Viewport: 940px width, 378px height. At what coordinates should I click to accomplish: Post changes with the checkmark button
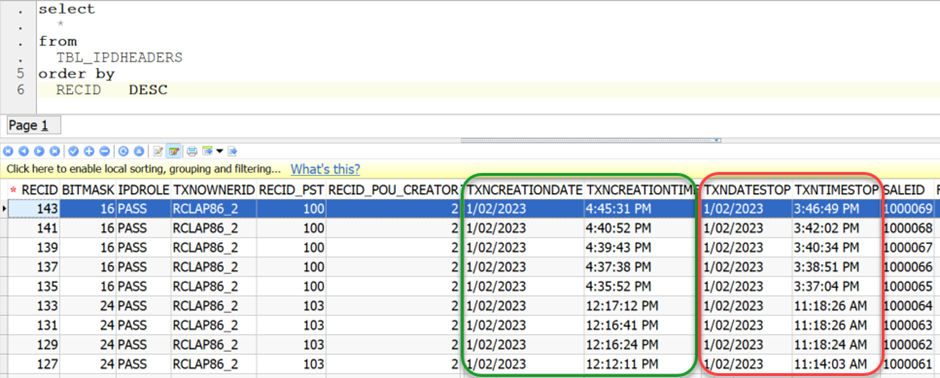pyautogui.click(x=73, y=151)
